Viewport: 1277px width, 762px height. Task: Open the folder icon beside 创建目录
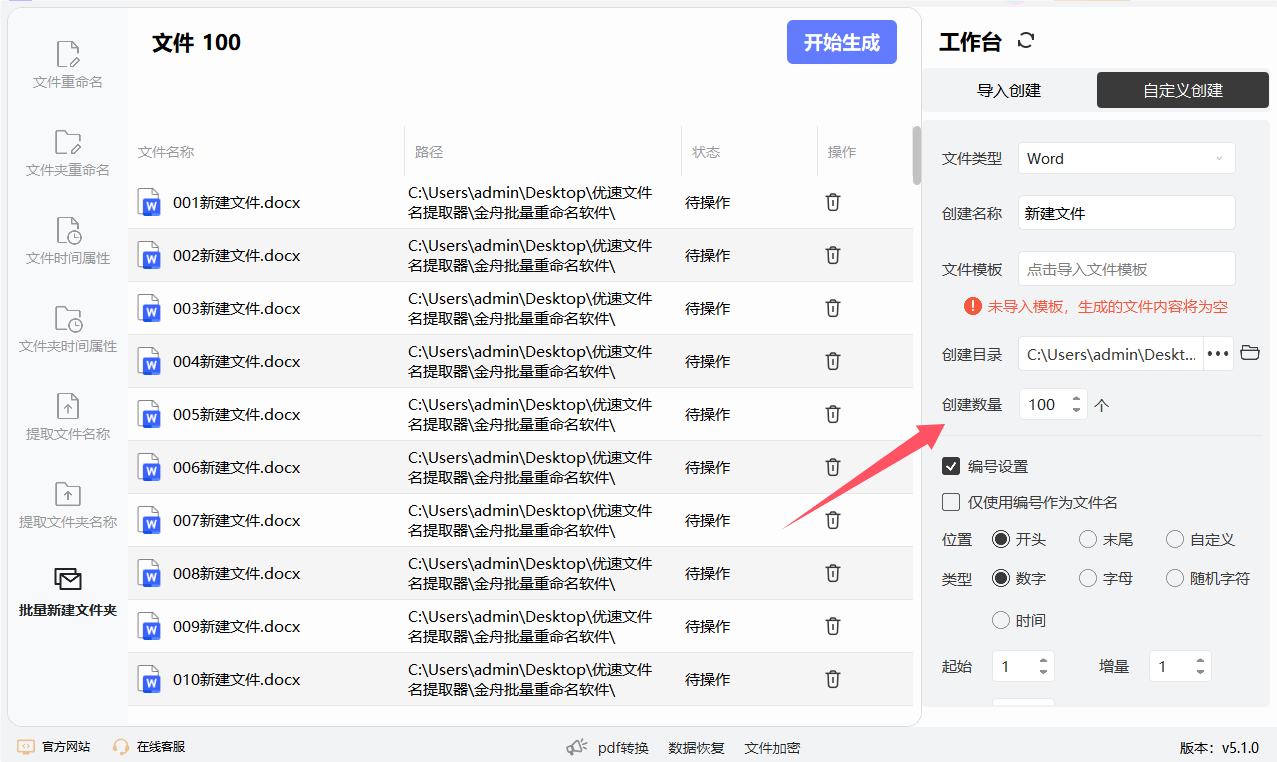point(1249,353)
